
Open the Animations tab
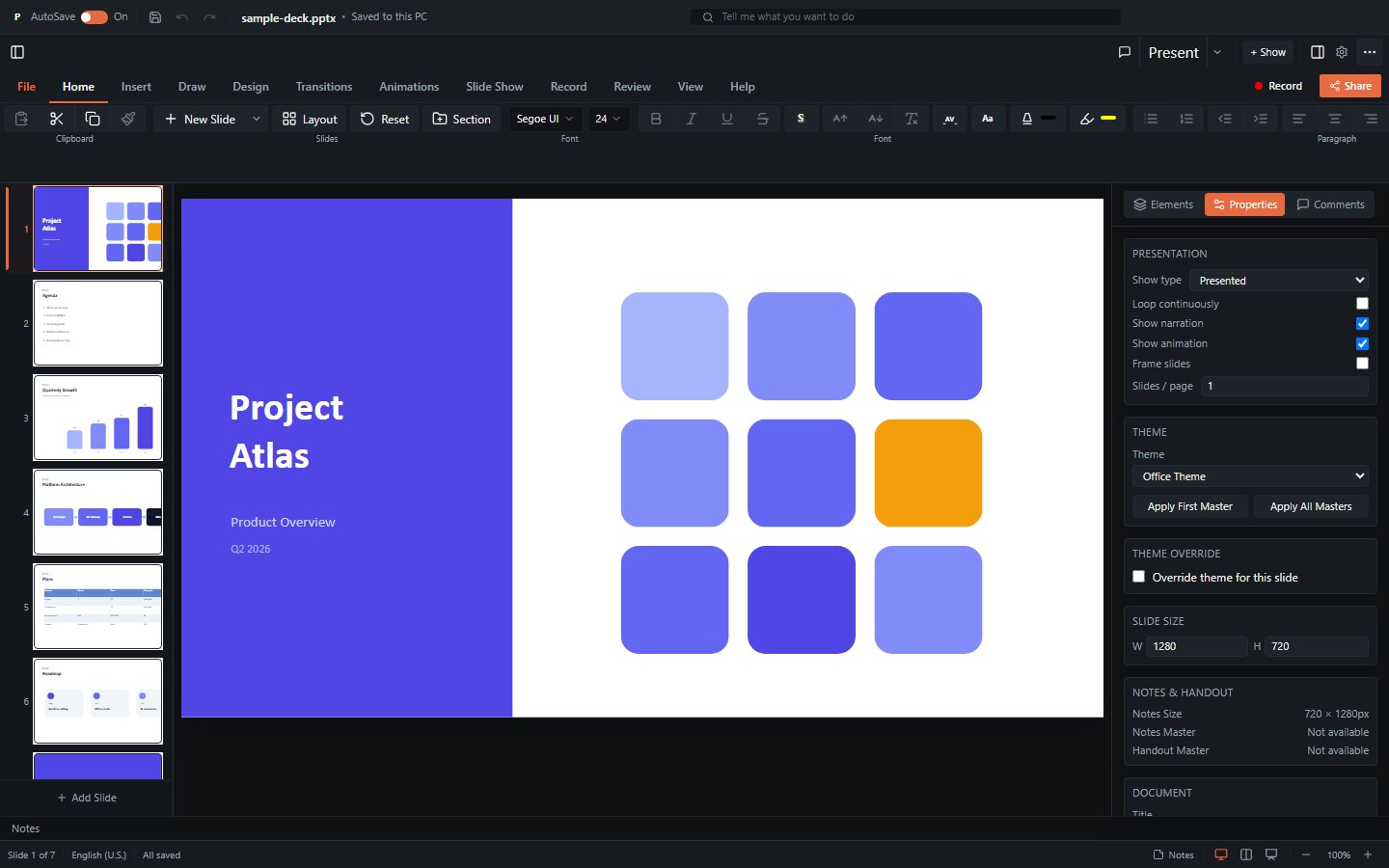pos(409,87)
